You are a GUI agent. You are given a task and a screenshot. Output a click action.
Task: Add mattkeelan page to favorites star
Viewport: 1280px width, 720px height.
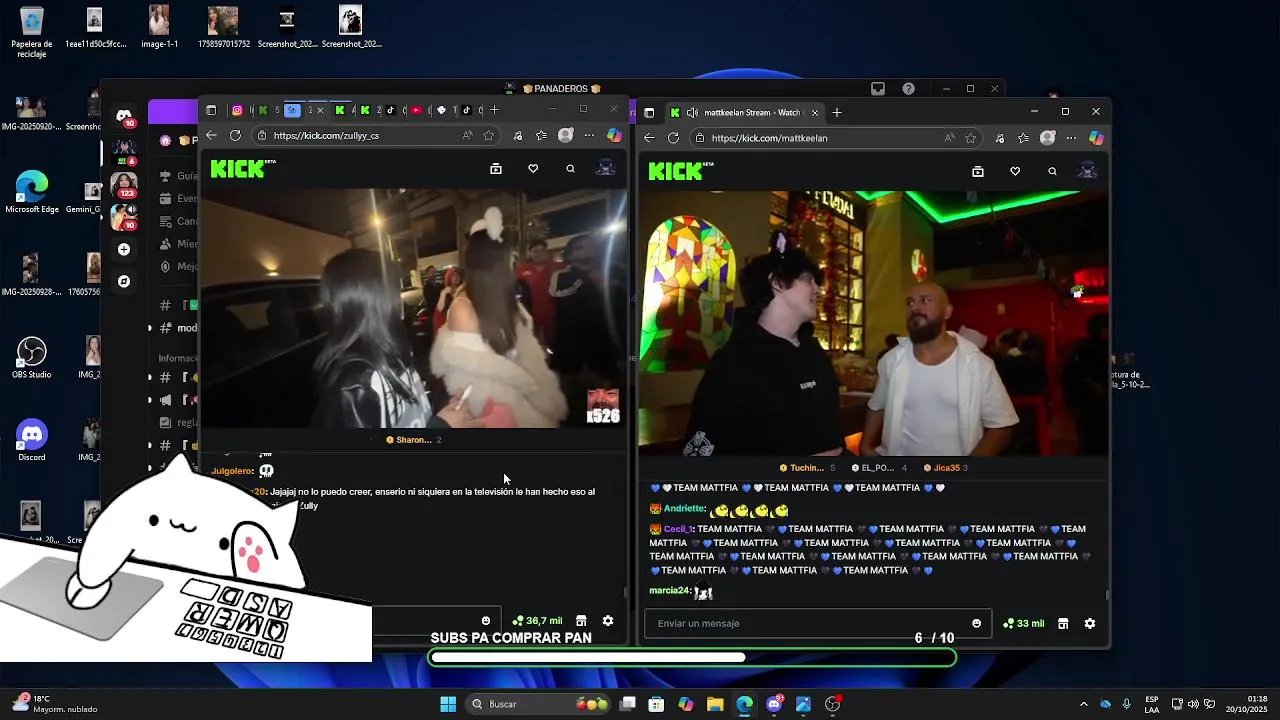[970, 138]
